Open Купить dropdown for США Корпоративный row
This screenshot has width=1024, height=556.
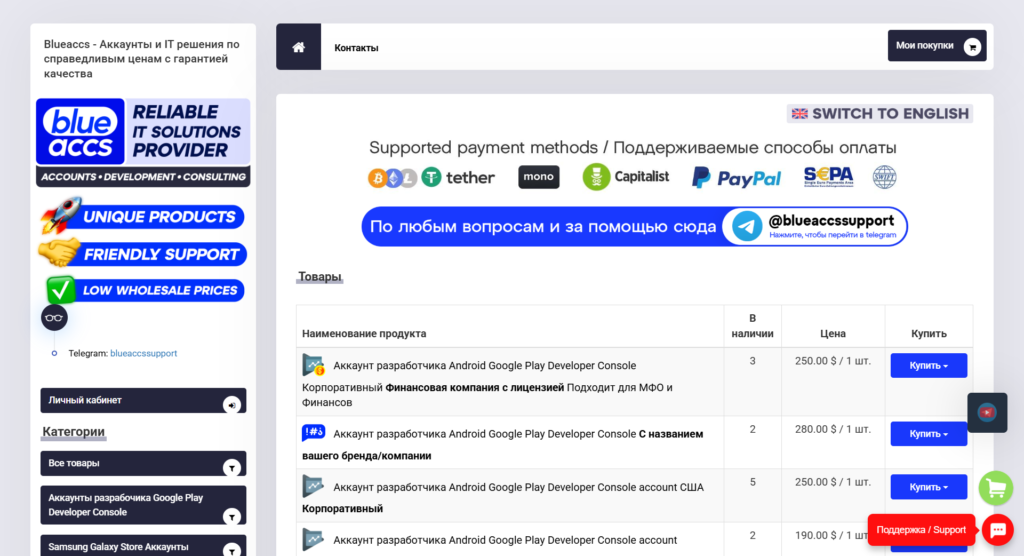(x=928, y=487)
